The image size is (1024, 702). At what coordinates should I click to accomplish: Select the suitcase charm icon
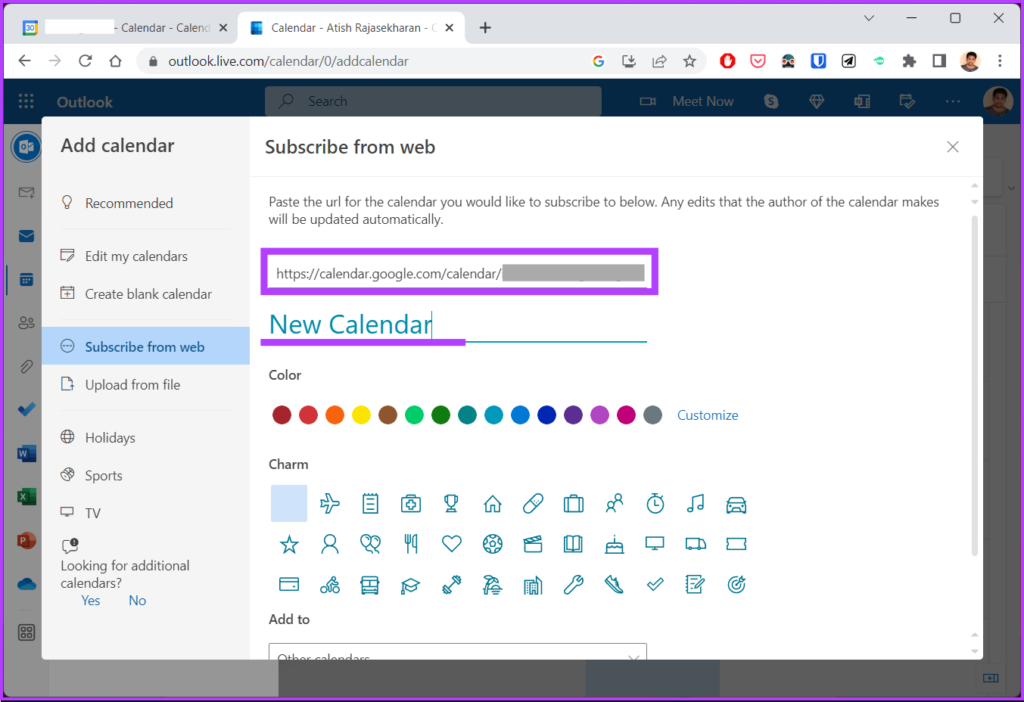pos(573,503)
